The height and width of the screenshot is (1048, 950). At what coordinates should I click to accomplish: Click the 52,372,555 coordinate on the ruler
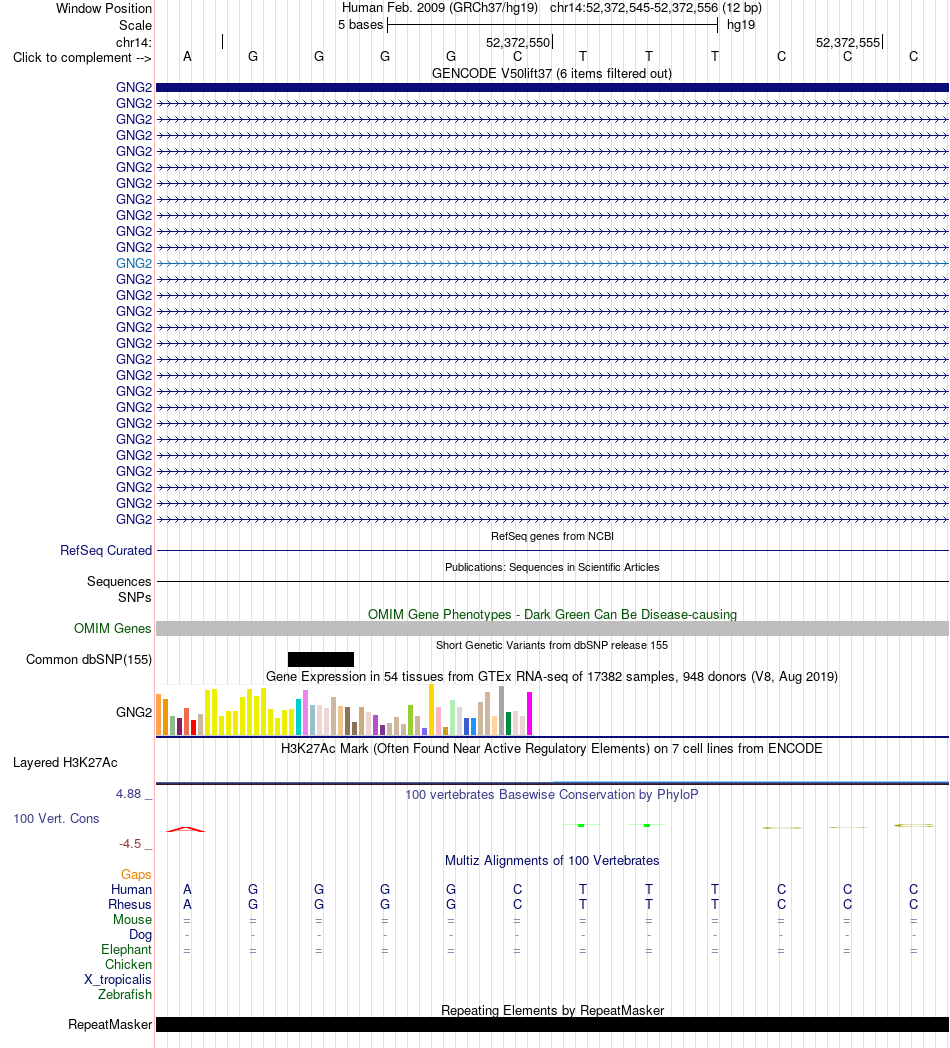click(x=848, y=42)
